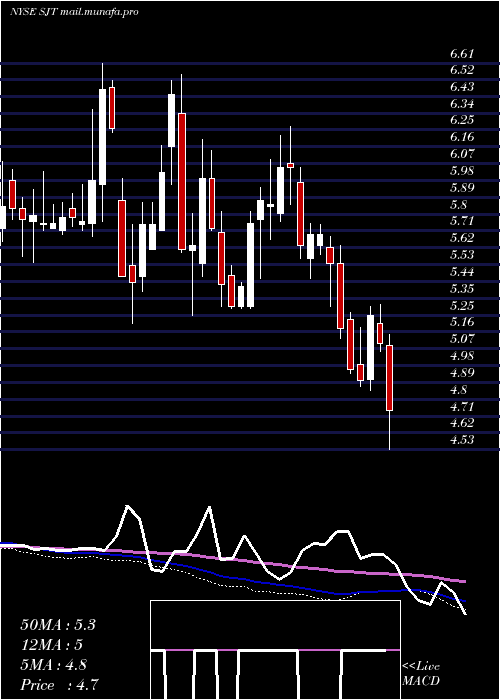Click the 4.8 price axis label
The image size is (500, 700).
tap(458, 390)
